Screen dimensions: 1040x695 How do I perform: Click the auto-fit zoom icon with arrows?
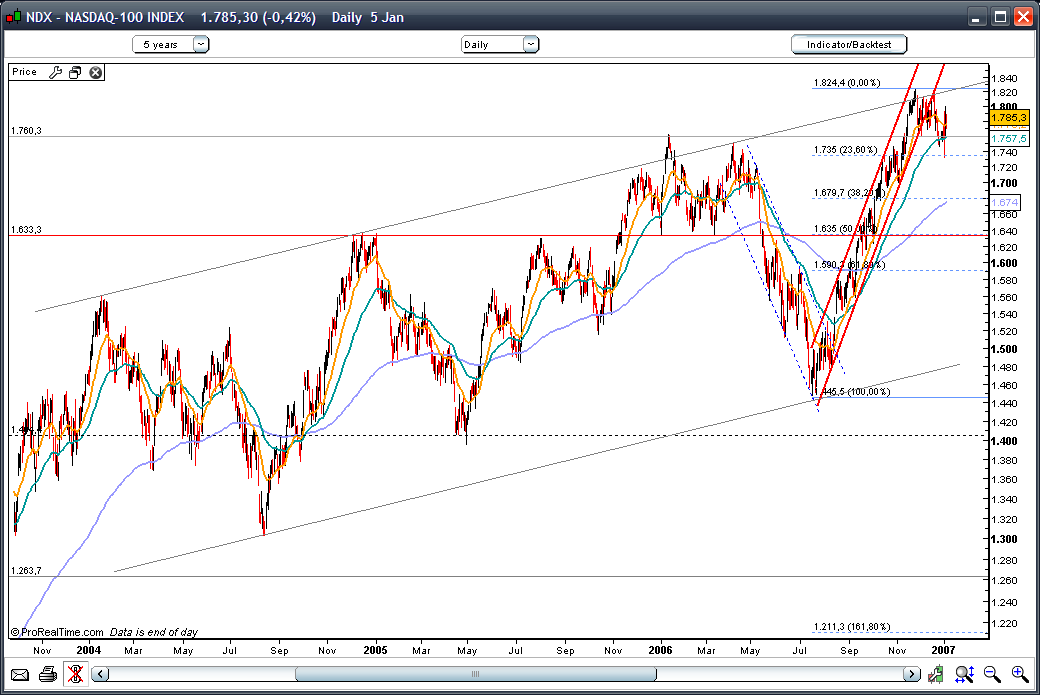coord(964,674)
